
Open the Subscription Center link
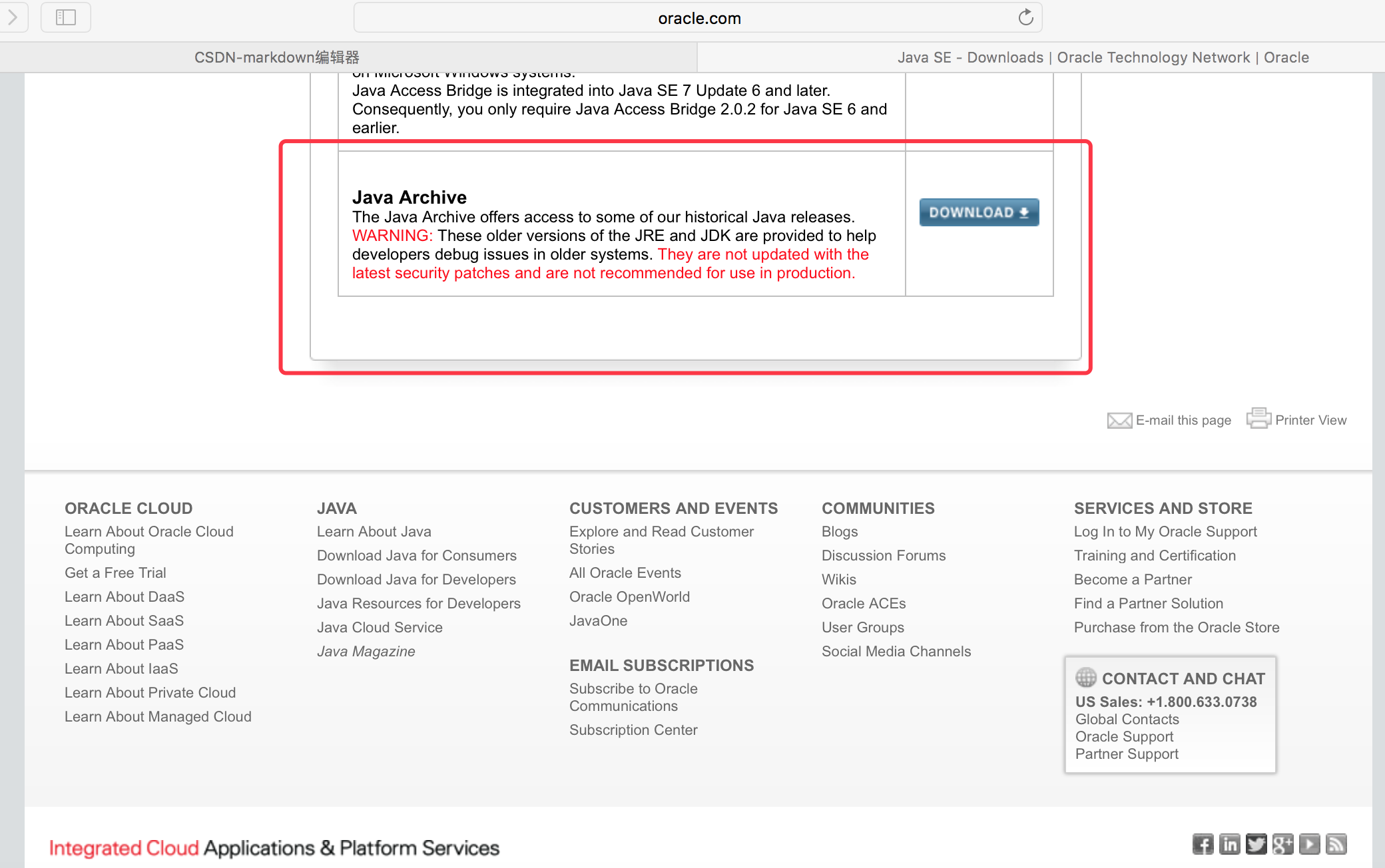(633, 730)
